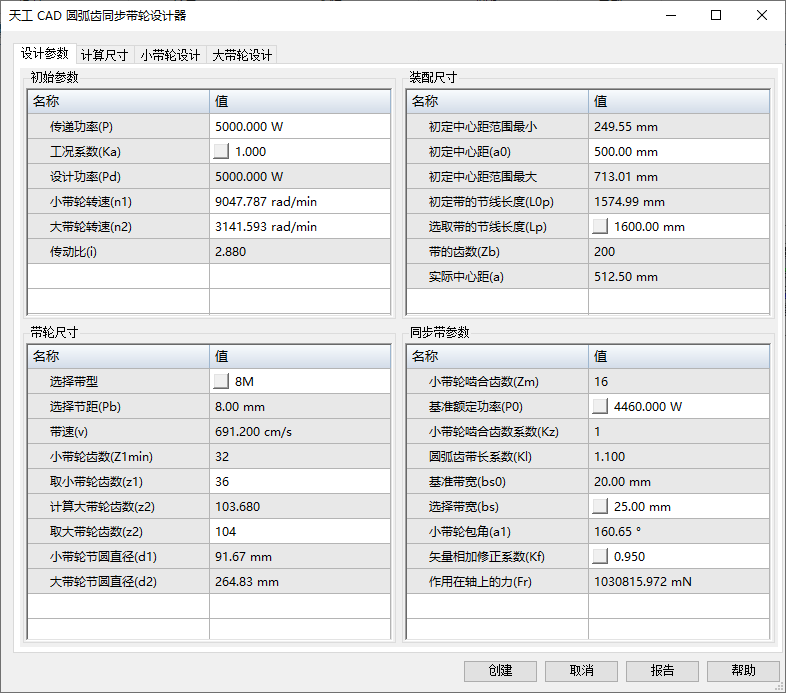The height and width of the screenshot is (693, 786).
Task: Click the selector square next to 8M belt type
Action: (222, 382)
